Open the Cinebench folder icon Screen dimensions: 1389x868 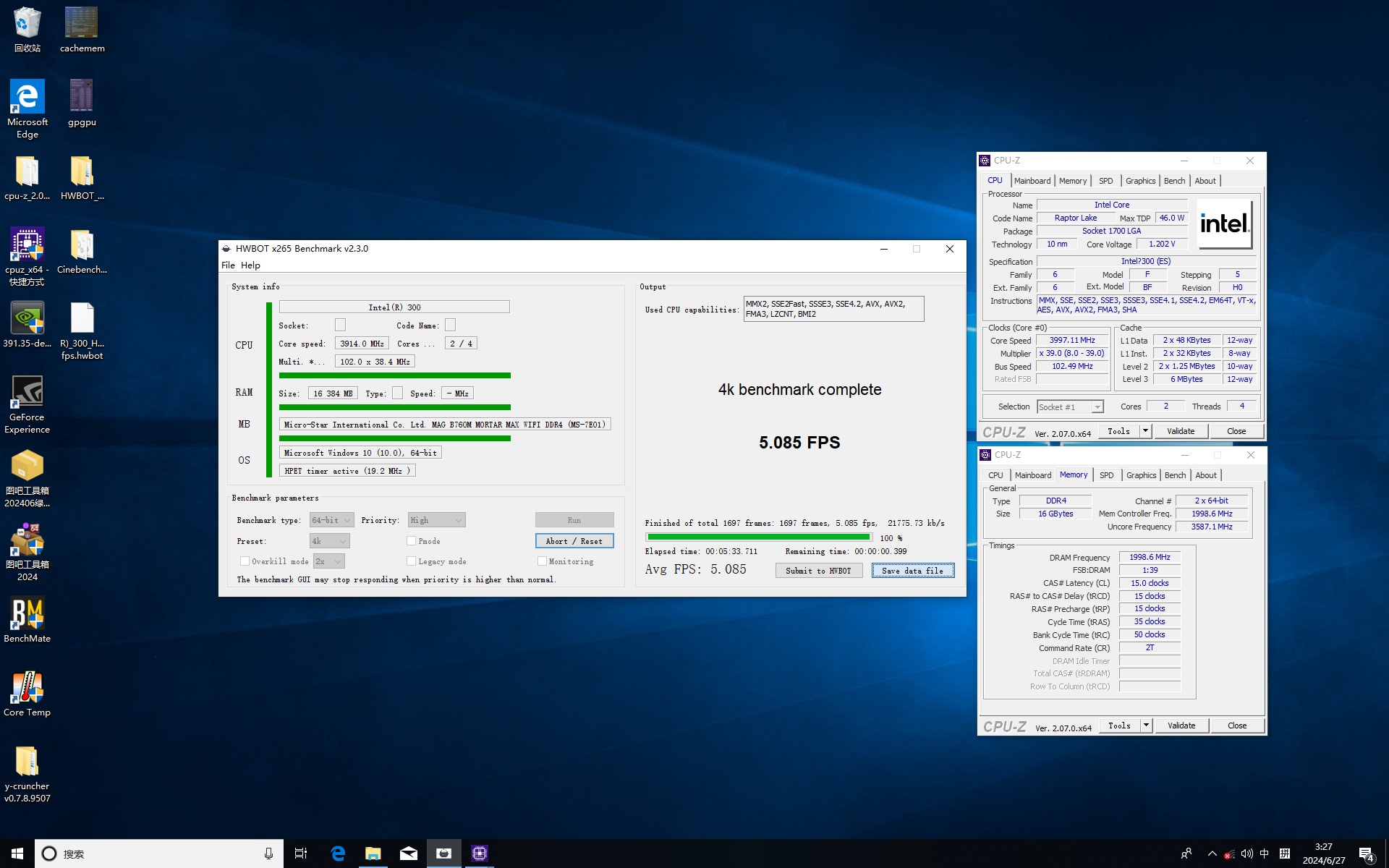click(x=82, y=251)
